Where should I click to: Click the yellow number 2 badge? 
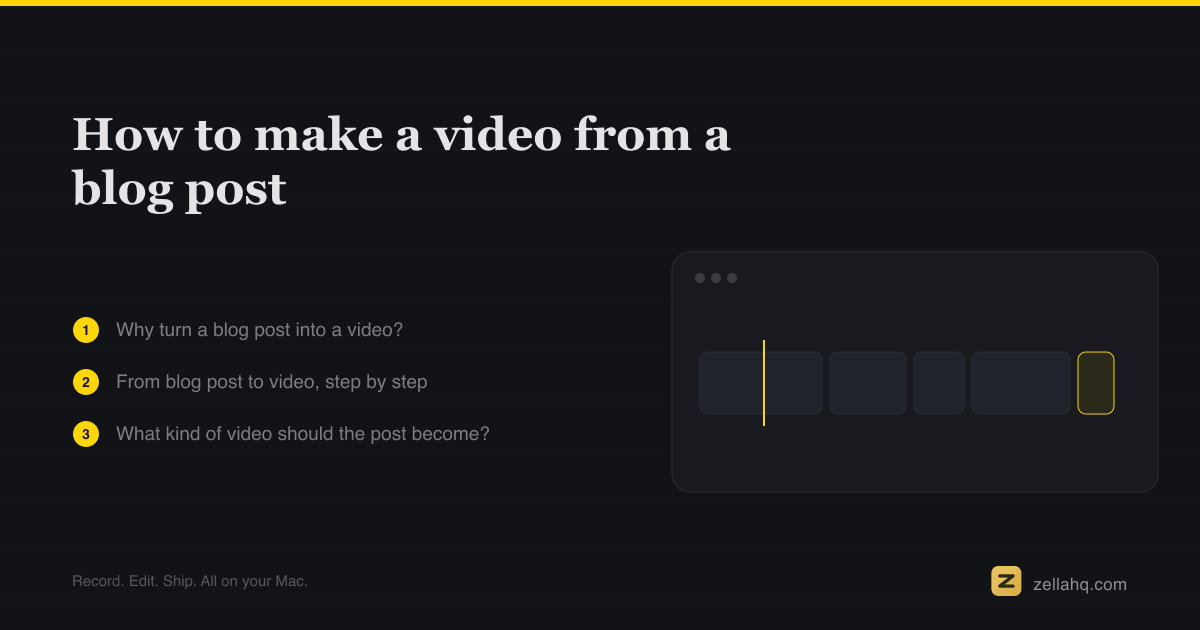(86, 382)
